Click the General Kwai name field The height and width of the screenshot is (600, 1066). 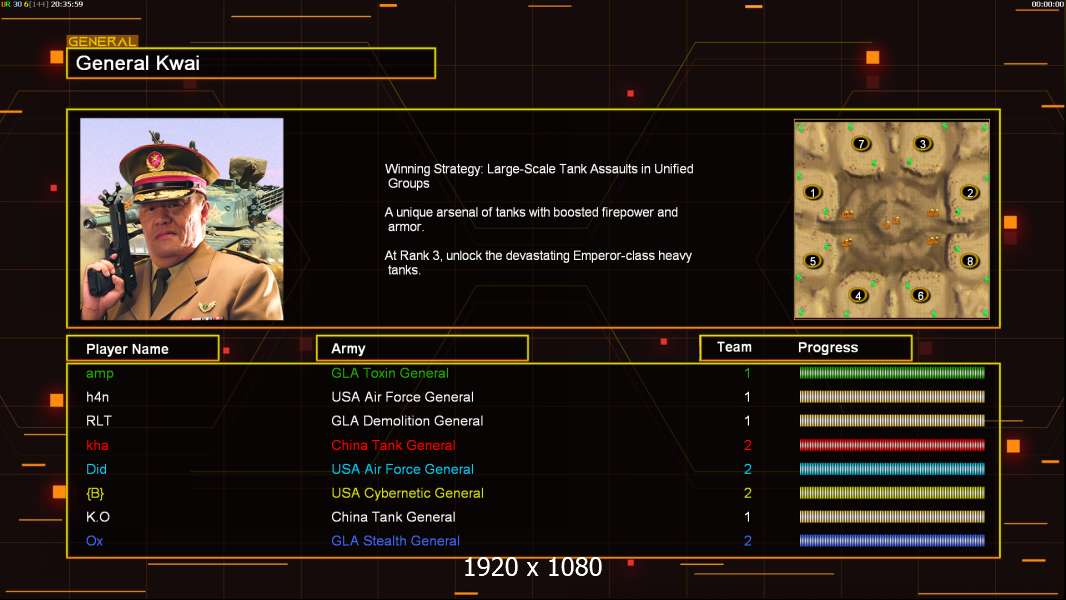(x=251, y=63)
